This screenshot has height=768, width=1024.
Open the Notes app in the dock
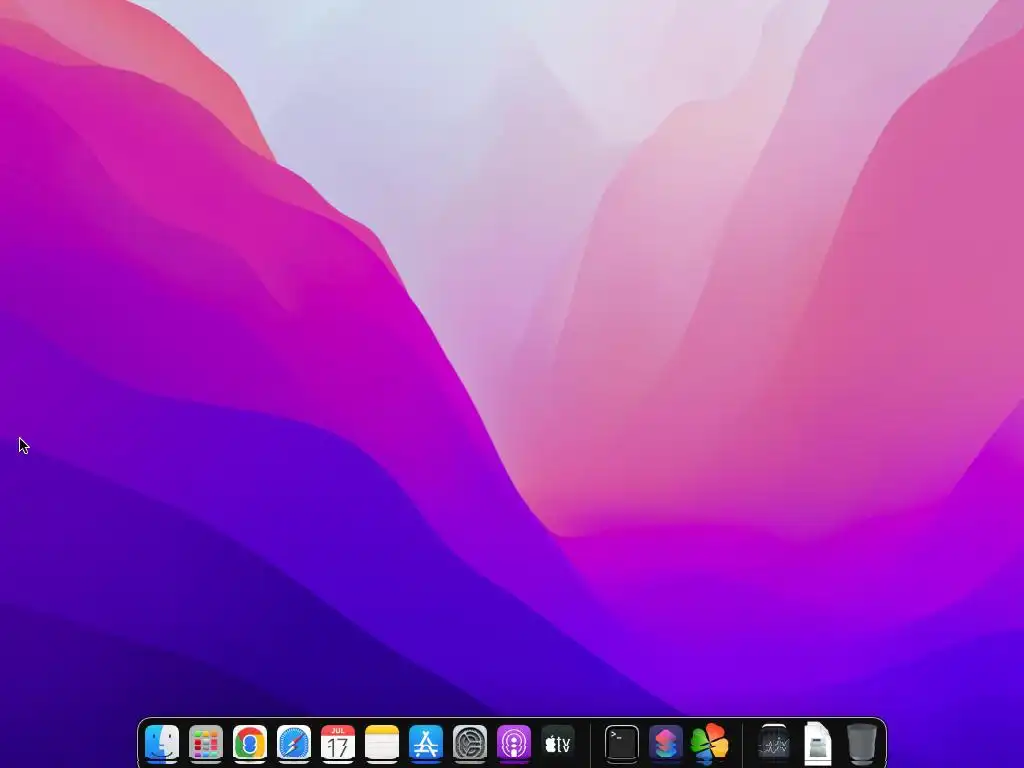(381, 743)
